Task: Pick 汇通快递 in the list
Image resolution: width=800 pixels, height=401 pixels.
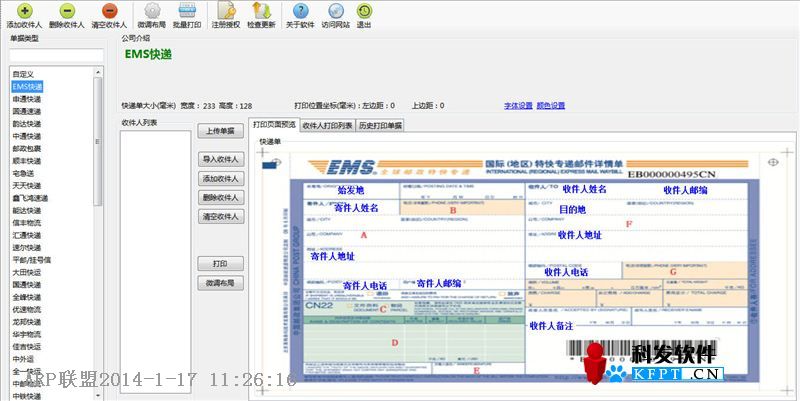Action: point(27,235)
